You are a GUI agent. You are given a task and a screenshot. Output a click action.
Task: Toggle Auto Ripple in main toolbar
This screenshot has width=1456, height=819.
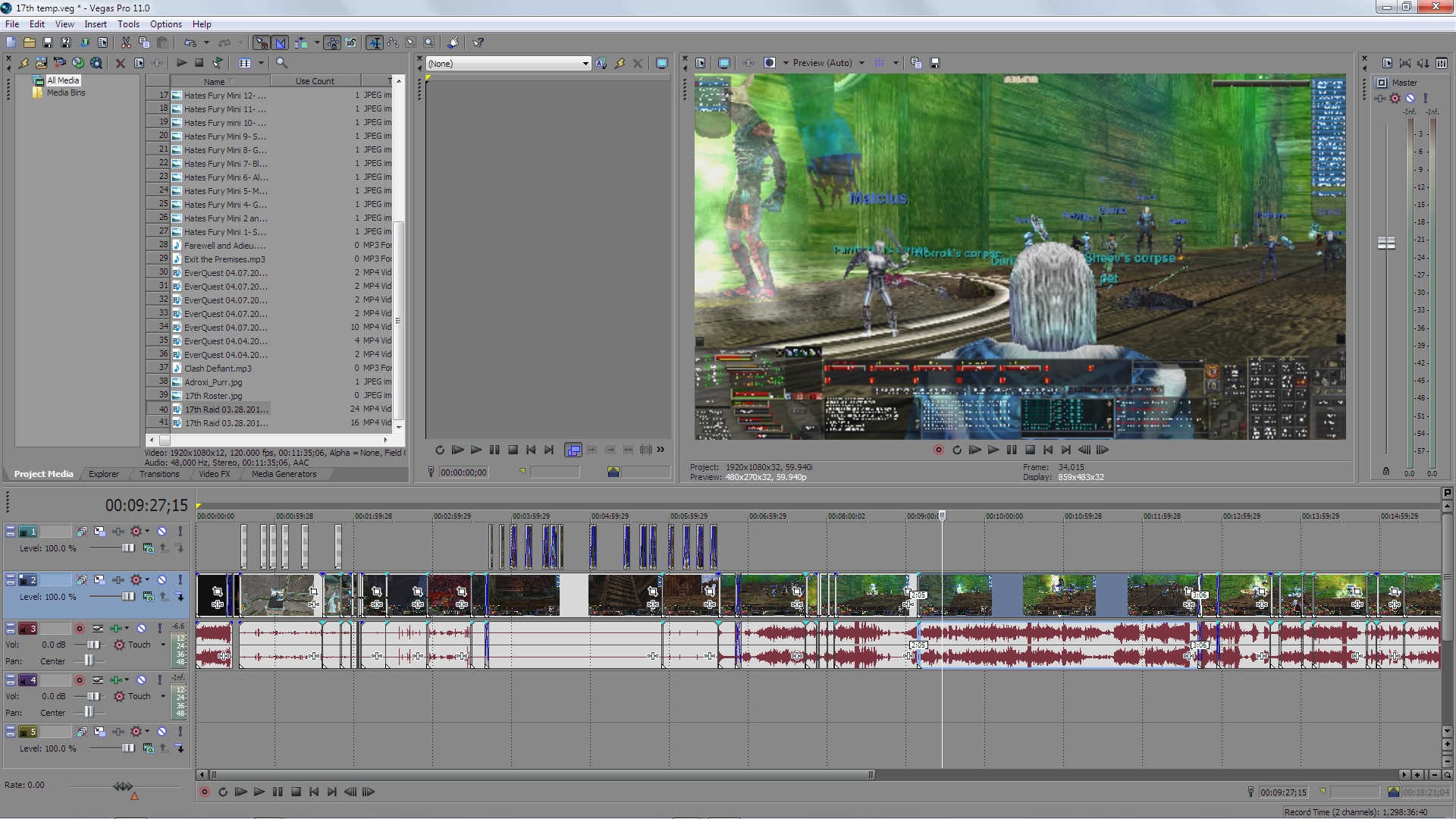[x=300, y=42]
